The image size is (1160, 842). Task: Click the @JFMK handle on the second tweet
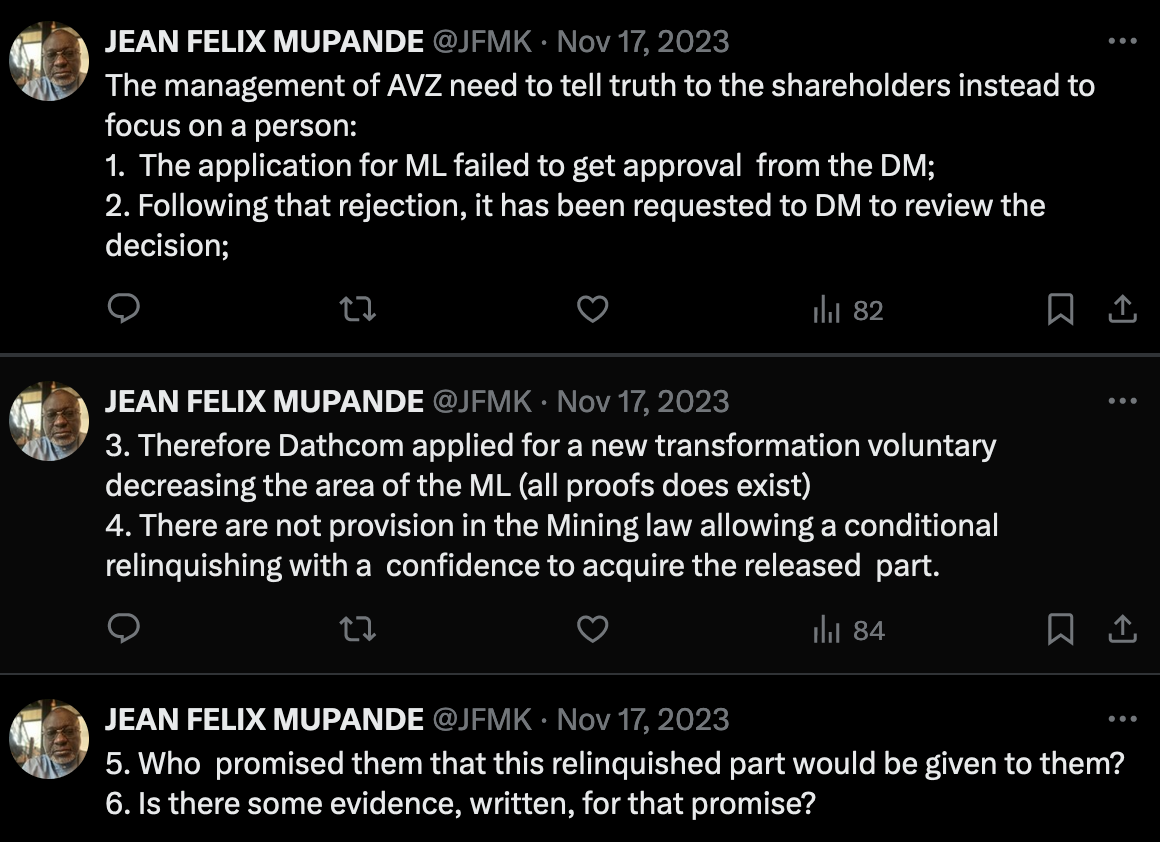pos(482,402)
